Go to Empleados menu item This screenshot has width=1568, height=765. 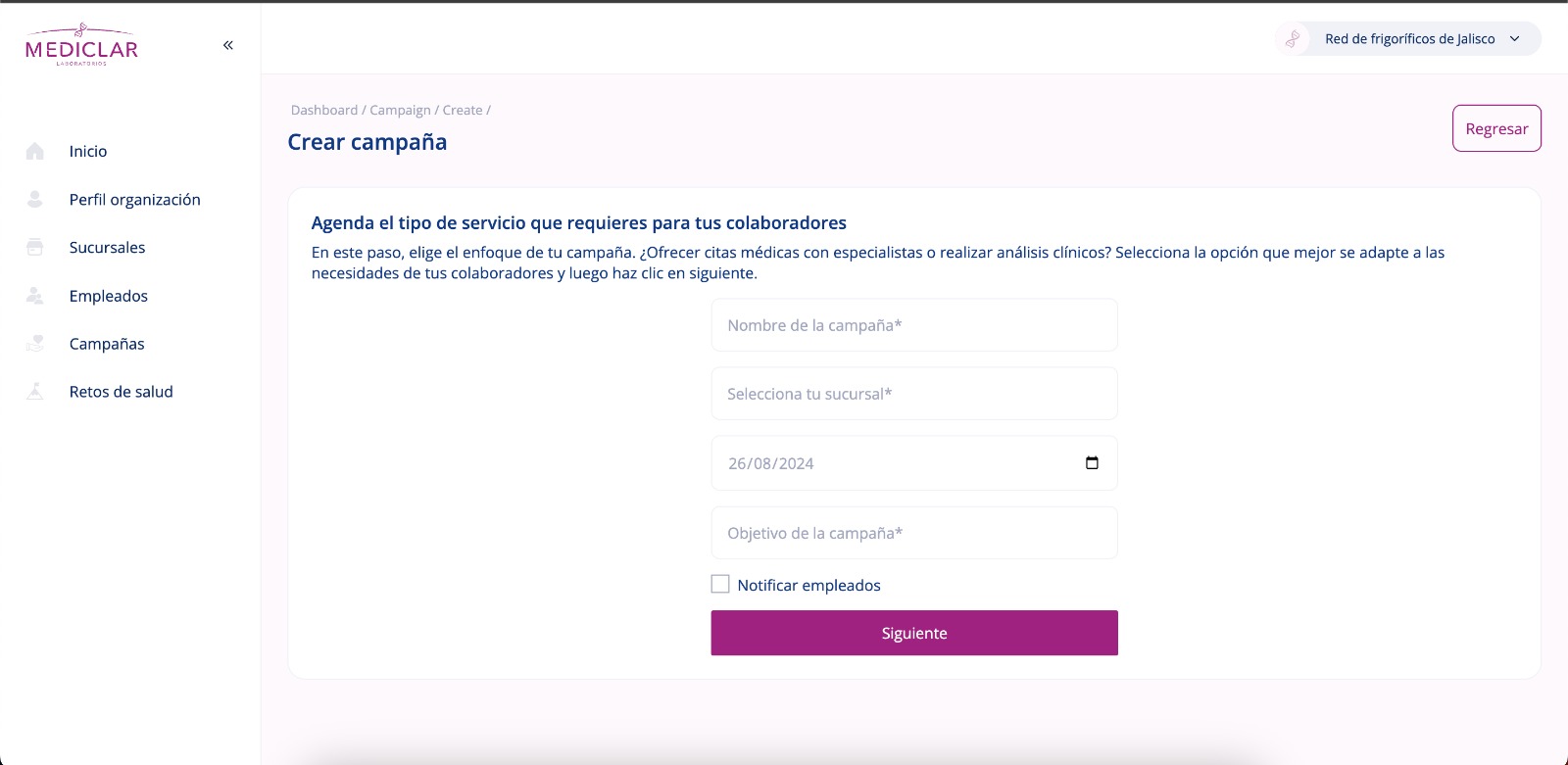pos(109,296)
